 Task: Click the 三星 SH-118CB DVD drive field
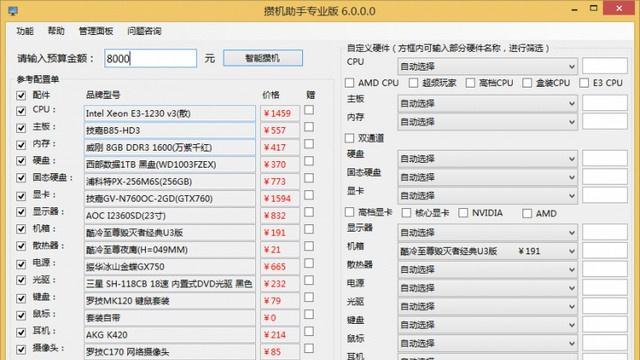pyautogui.click(x=169, y=284)
